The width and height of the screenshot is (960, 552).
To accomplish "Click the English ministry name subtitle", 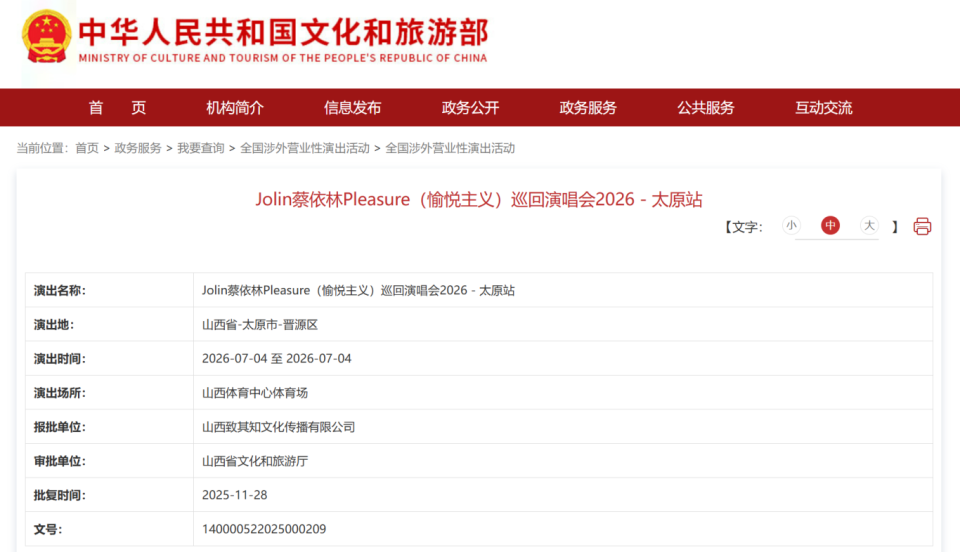I will 283,58.
